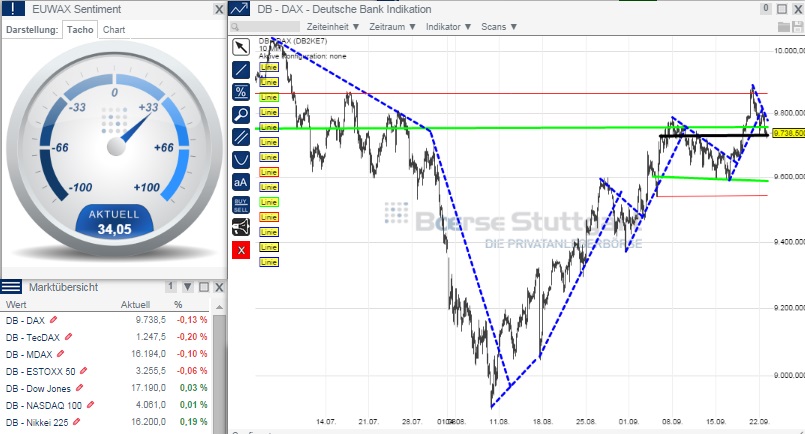805x434 pixels.
Task: Click the chart search input field
Action: point(265,27)
